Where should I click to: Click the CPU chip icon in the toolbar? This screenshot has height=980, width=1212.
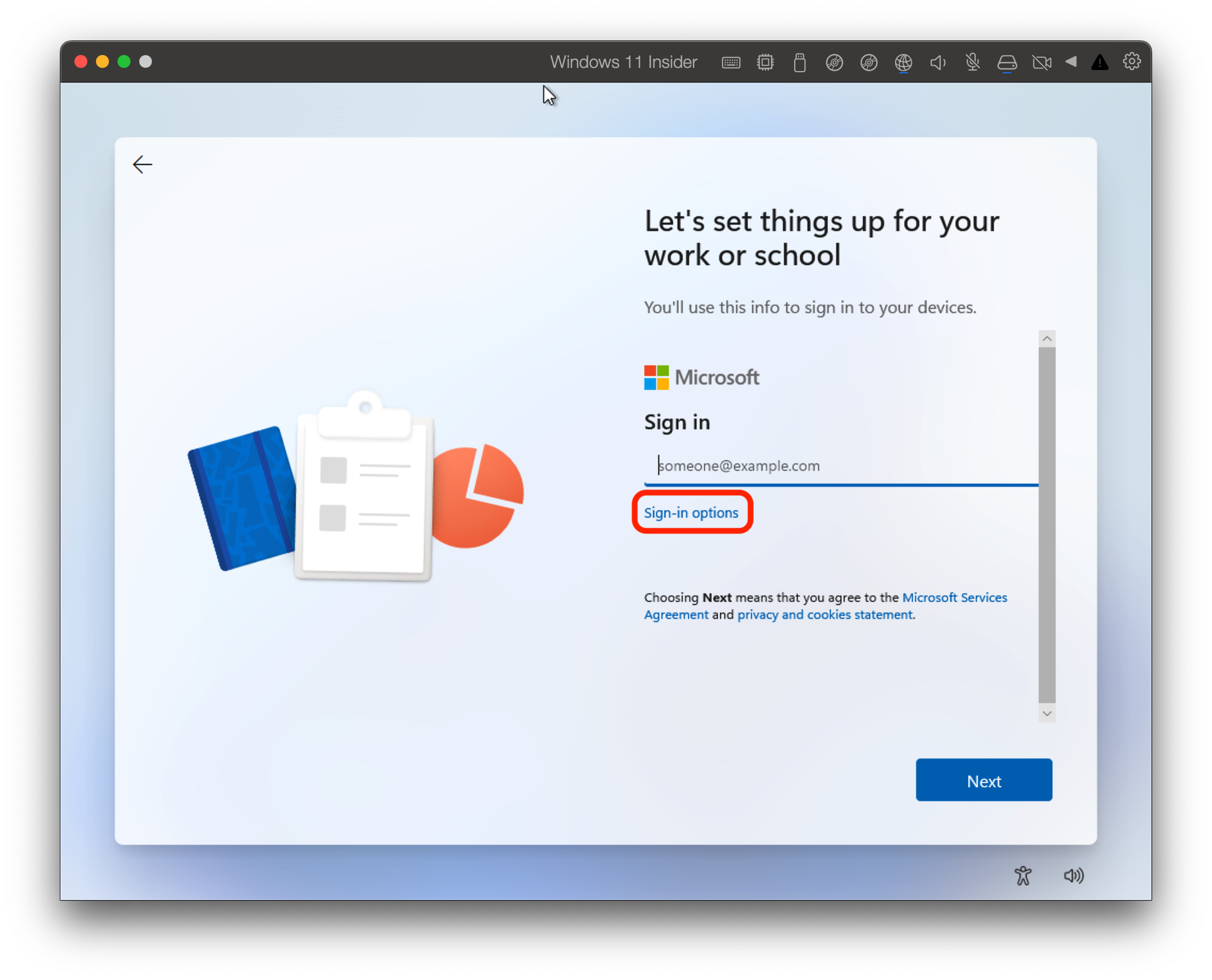(765, 62)
